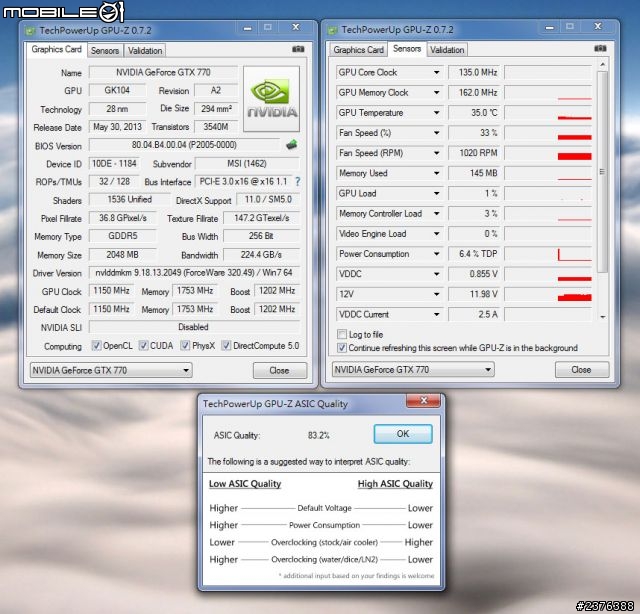Click the NVIDIA SLI field showing Disabled
The width and height of the screenshot is (640, 614).
(194, 327)
